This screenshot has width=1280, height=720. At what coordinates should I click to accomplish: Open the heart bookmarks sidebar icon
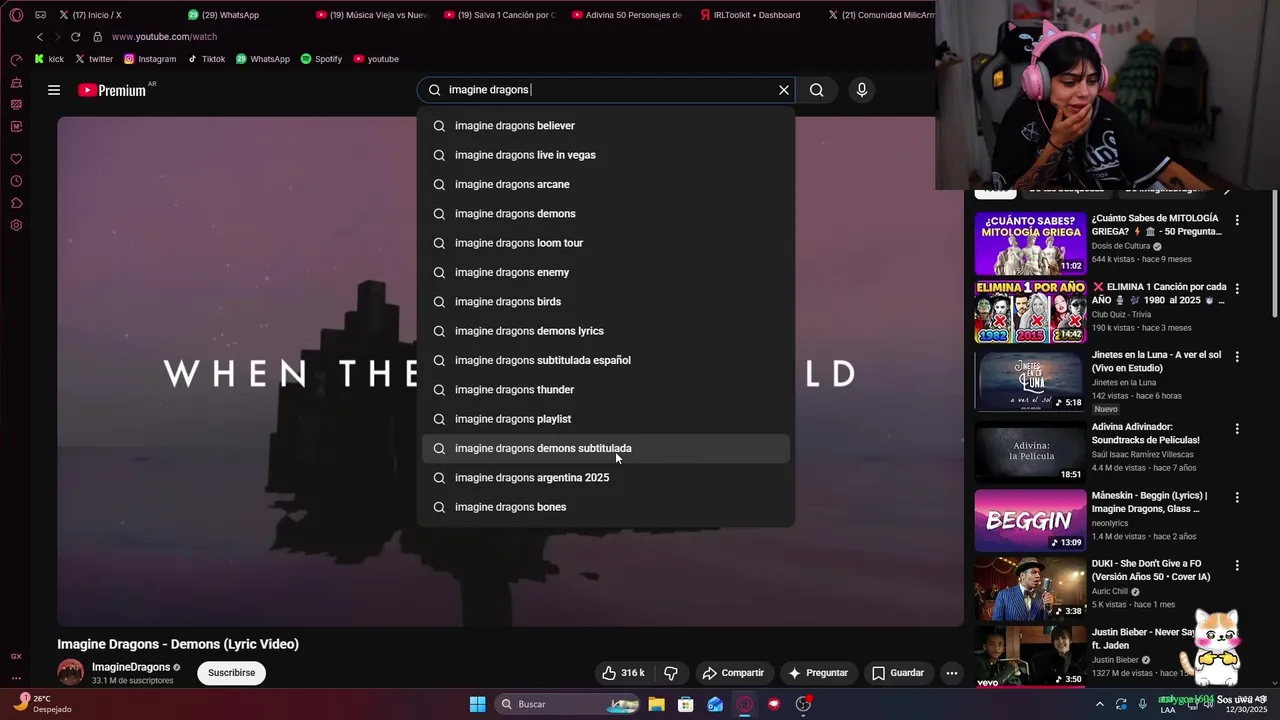(x=16, y=159)
